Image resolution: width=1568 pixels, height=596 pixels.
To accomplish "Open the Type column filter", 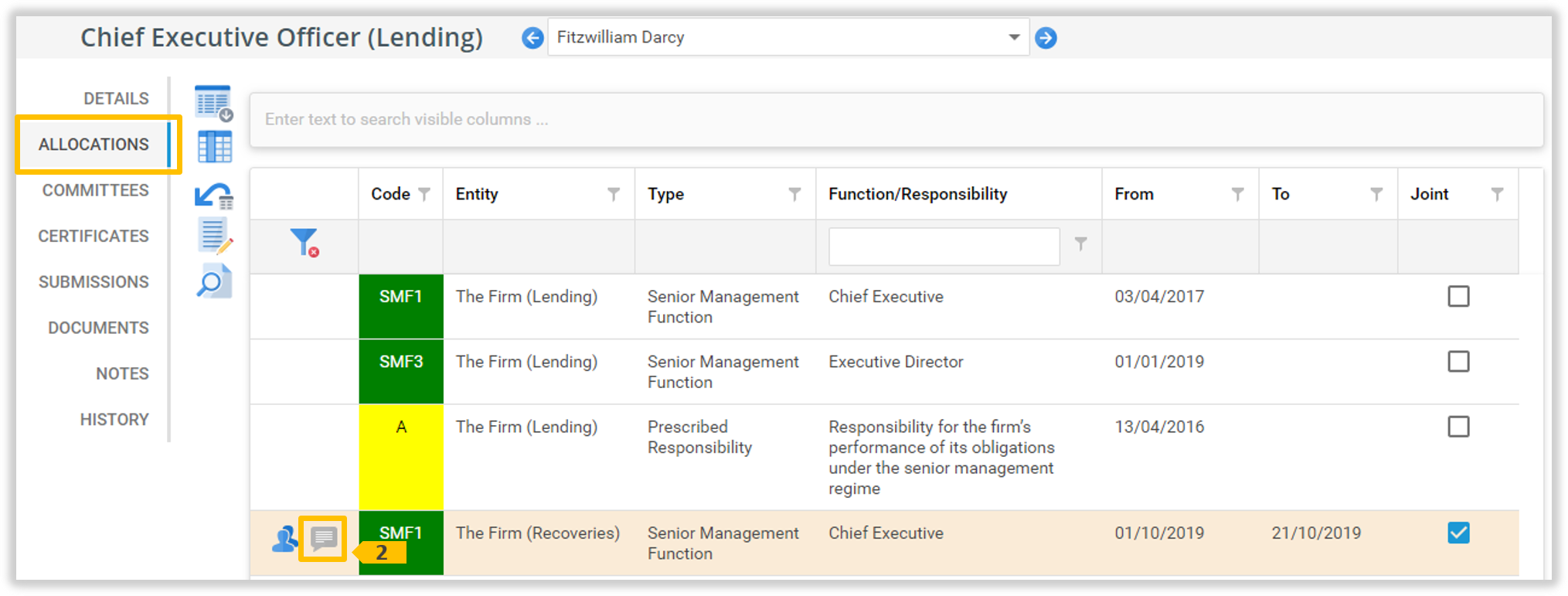I will tap(794, 194).
